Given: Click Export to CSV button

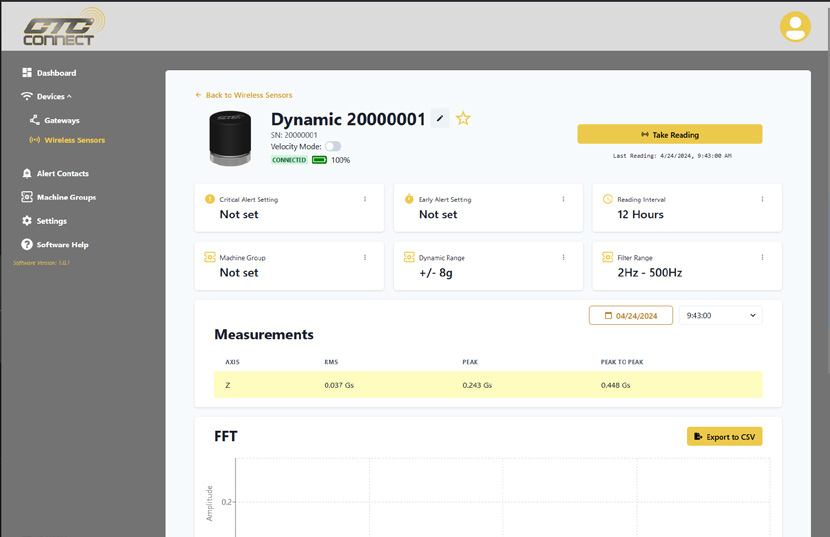Looking at the screenshot, I should pyautogui.click(x=724, y=436).
